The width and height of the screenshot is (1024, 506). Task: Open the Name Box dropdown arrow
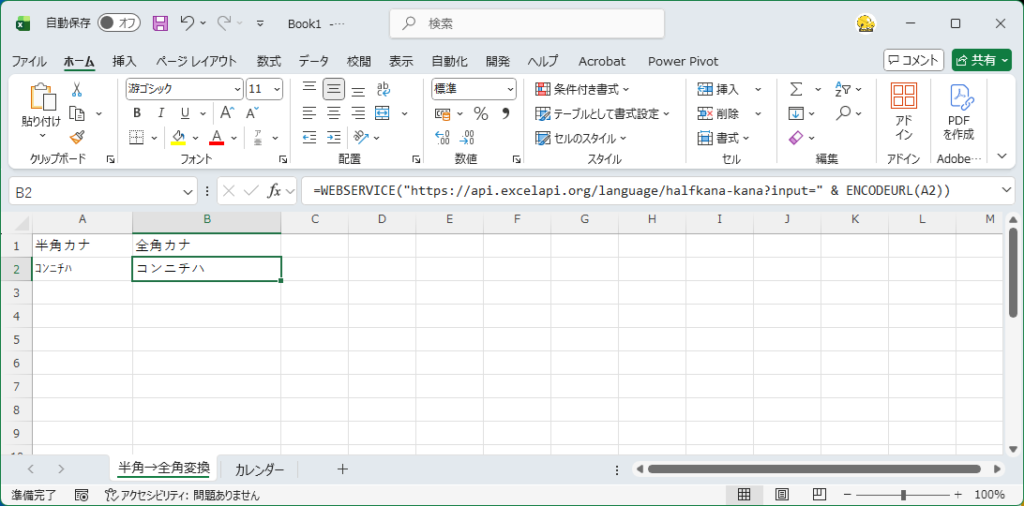coord(189,190)
